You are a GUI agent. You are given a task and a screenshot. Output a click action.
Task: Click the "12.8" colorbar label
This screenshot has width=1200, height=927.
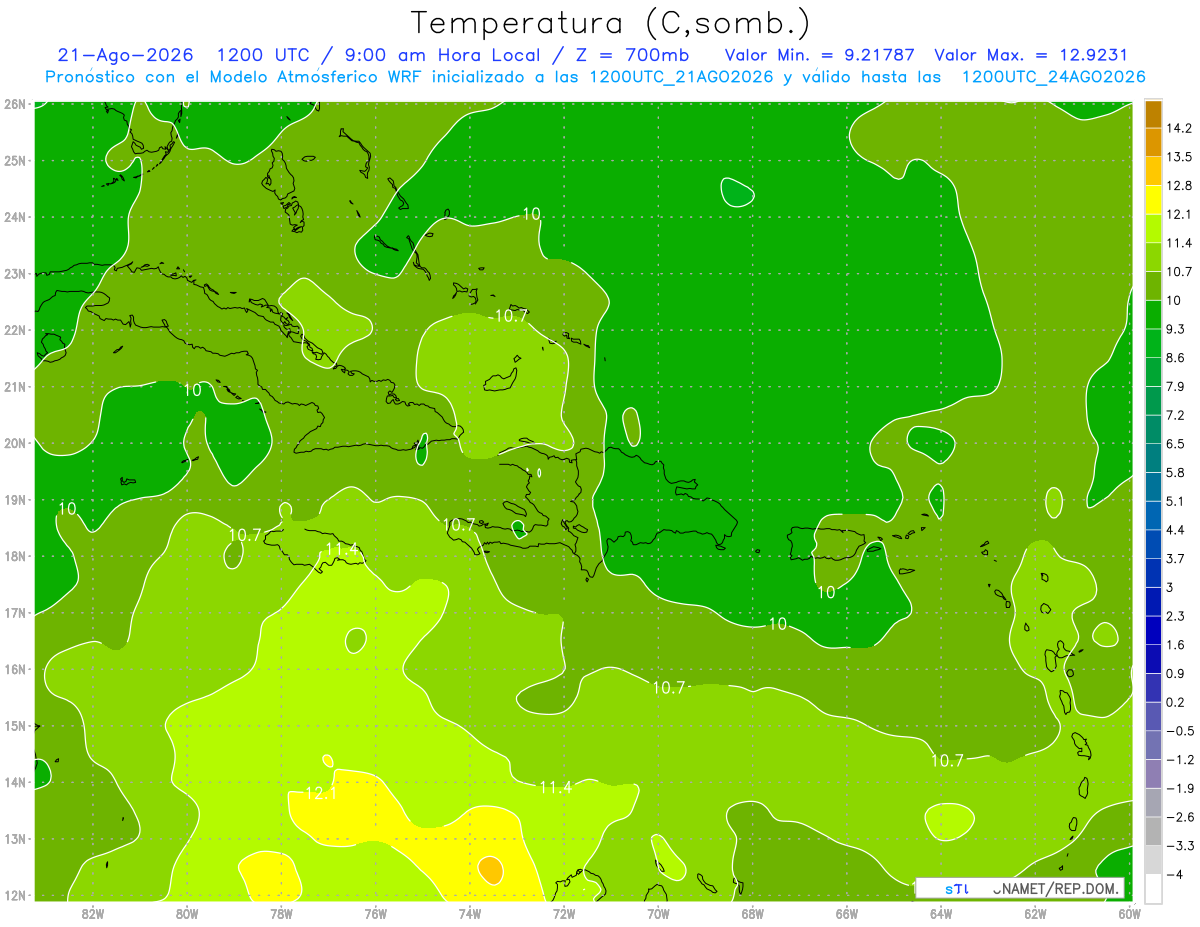point(1180,186)
